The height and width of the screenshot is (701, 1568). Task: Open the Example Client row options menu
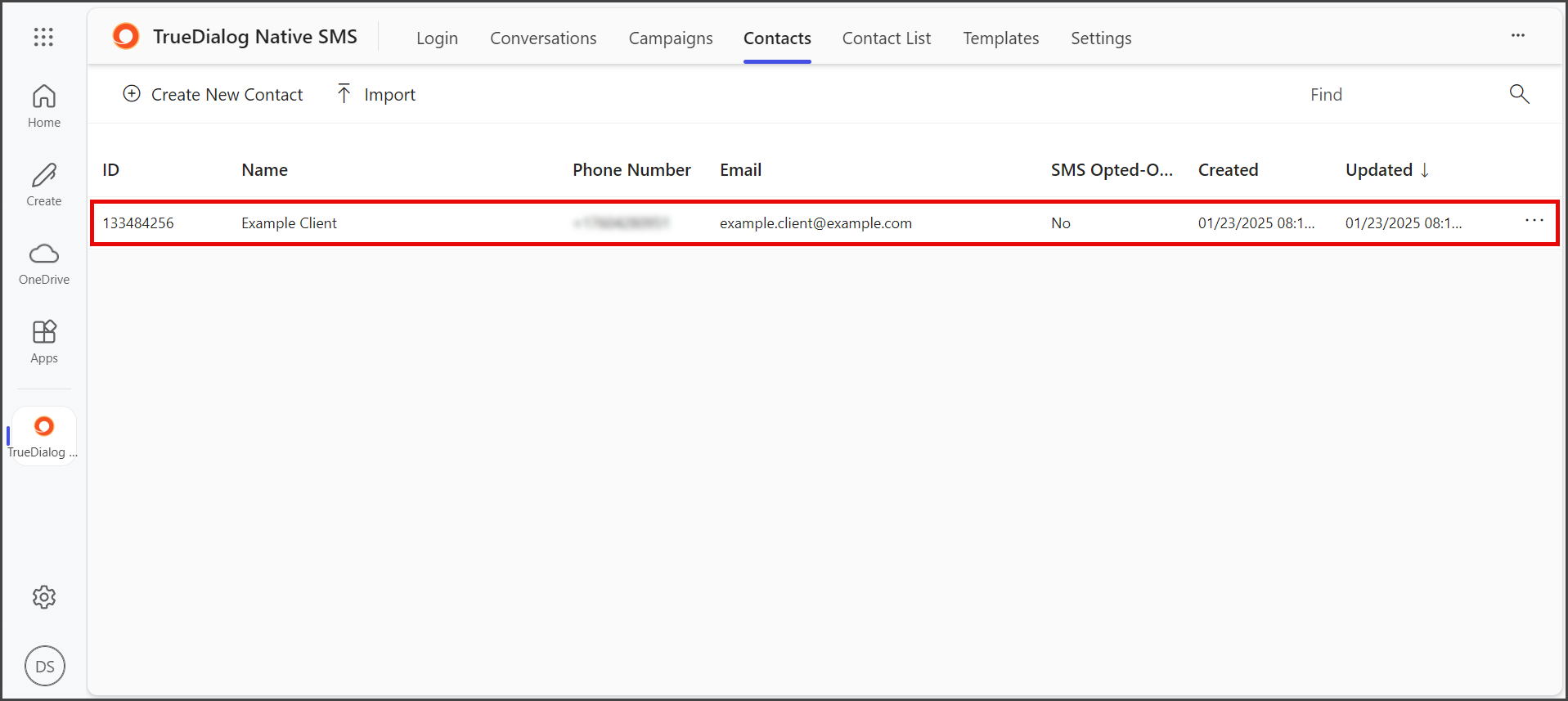pos(1534,221)
